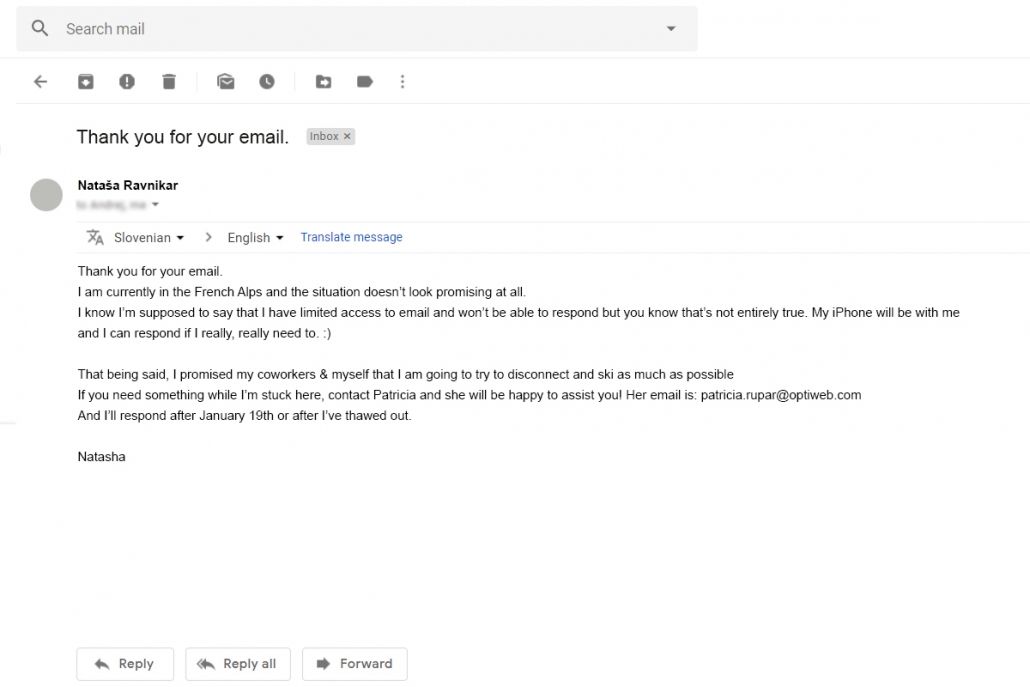Open the three-dot More options menu
Screen dimensions: 1030x687
403,82
